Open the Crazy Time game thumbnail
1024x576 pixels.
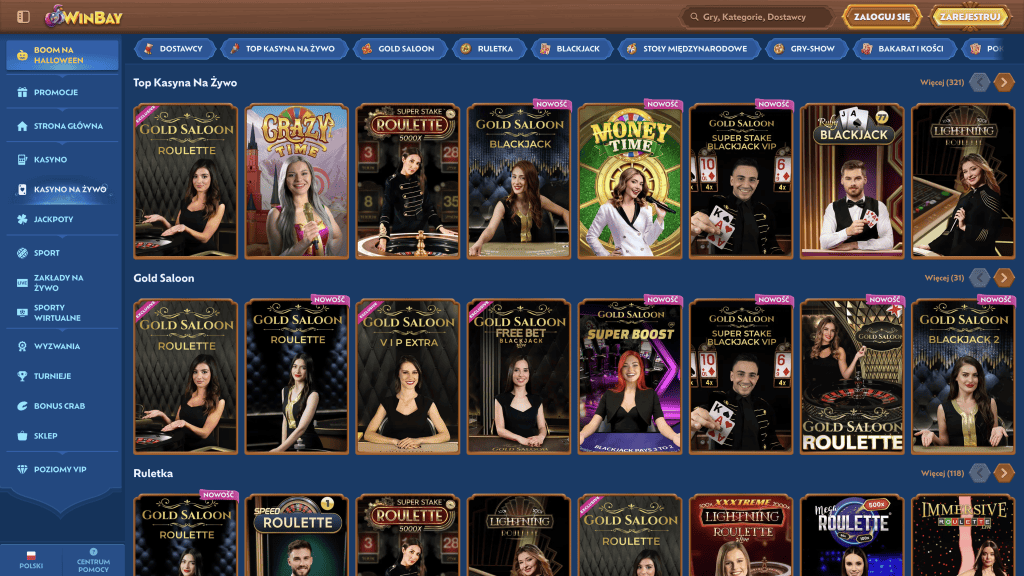tap(297, 181)
